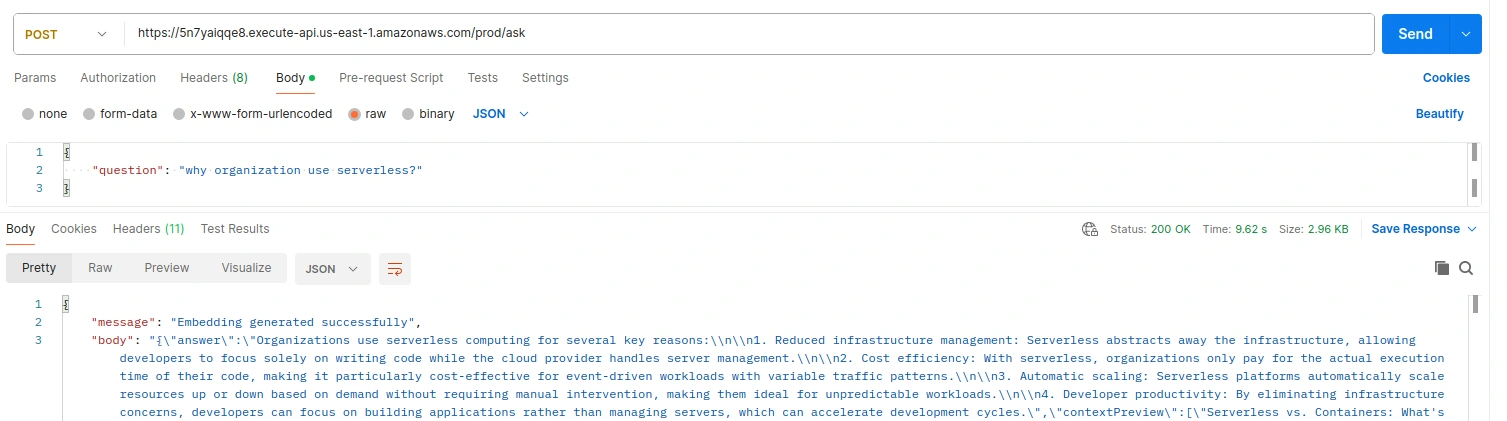Screen dimensions: 1507x421
Task: Click the Beautify link
Action: (x=1439, y=114)
